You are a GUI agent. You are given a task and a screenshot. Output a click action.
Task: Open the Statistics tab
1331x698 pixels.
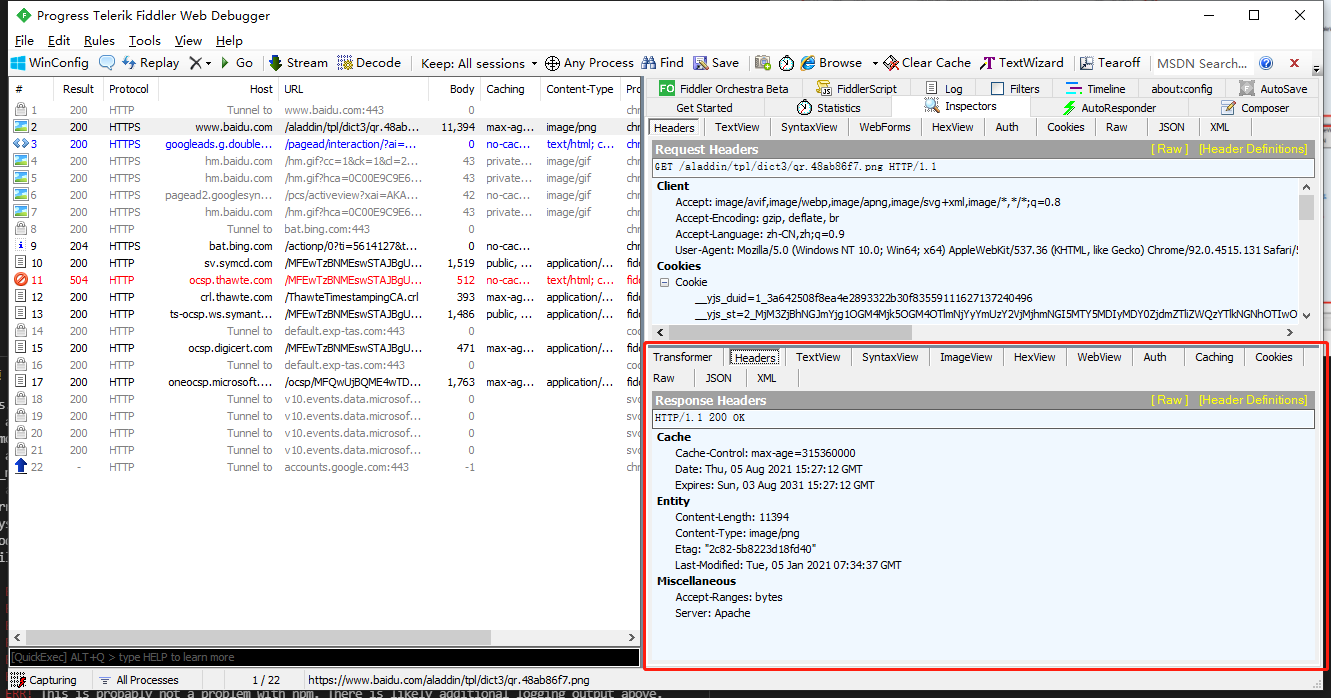pos(829,108)
